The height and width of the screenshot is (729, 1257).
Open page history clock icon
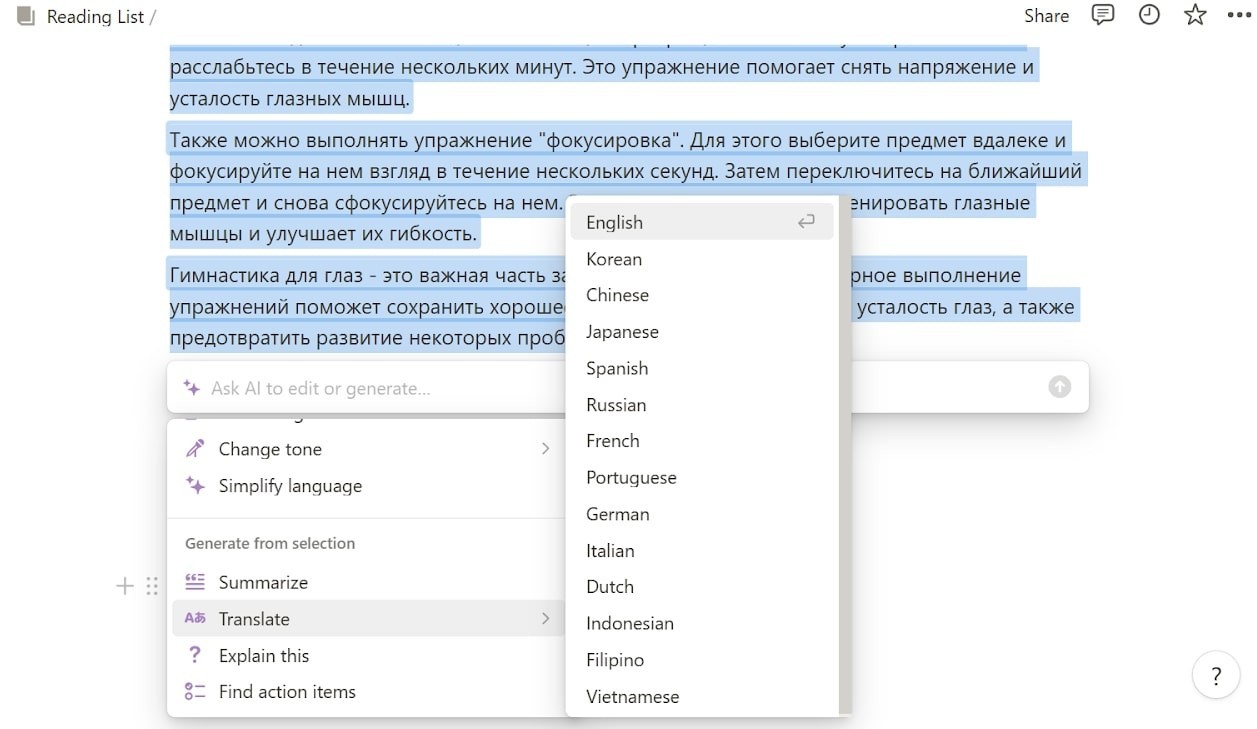pyautogui.click(x=1149, y=15)
